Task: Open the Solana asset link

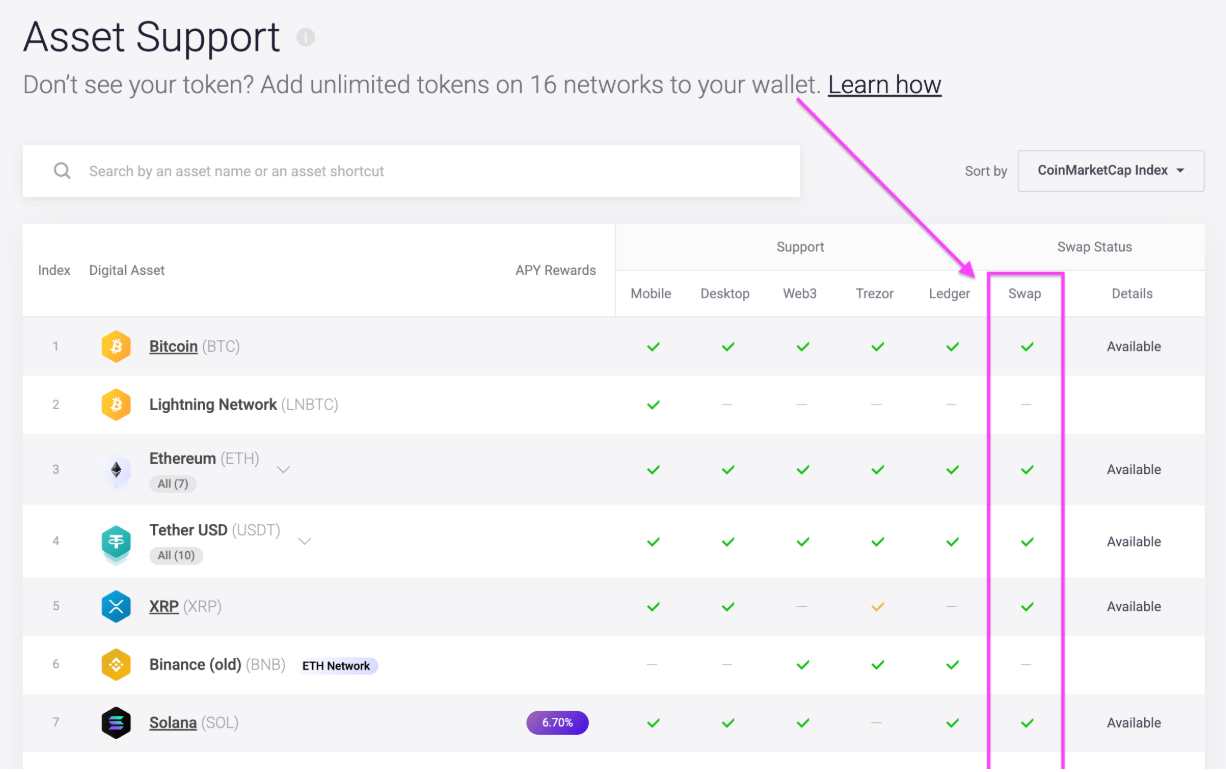Action: 173,723
